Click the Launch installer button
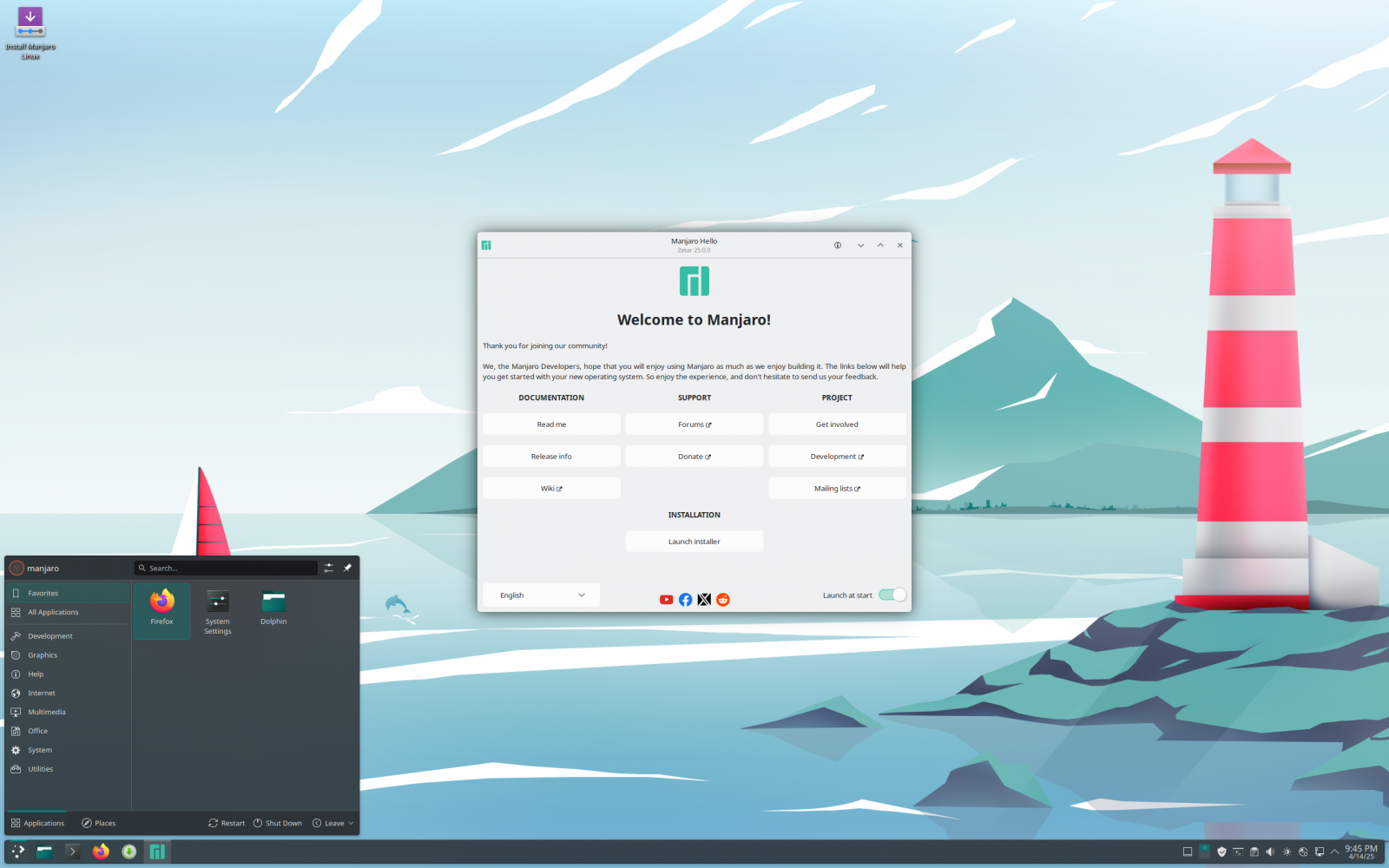Viewport: 1389px width, 868px height. (x=694, y=542)
